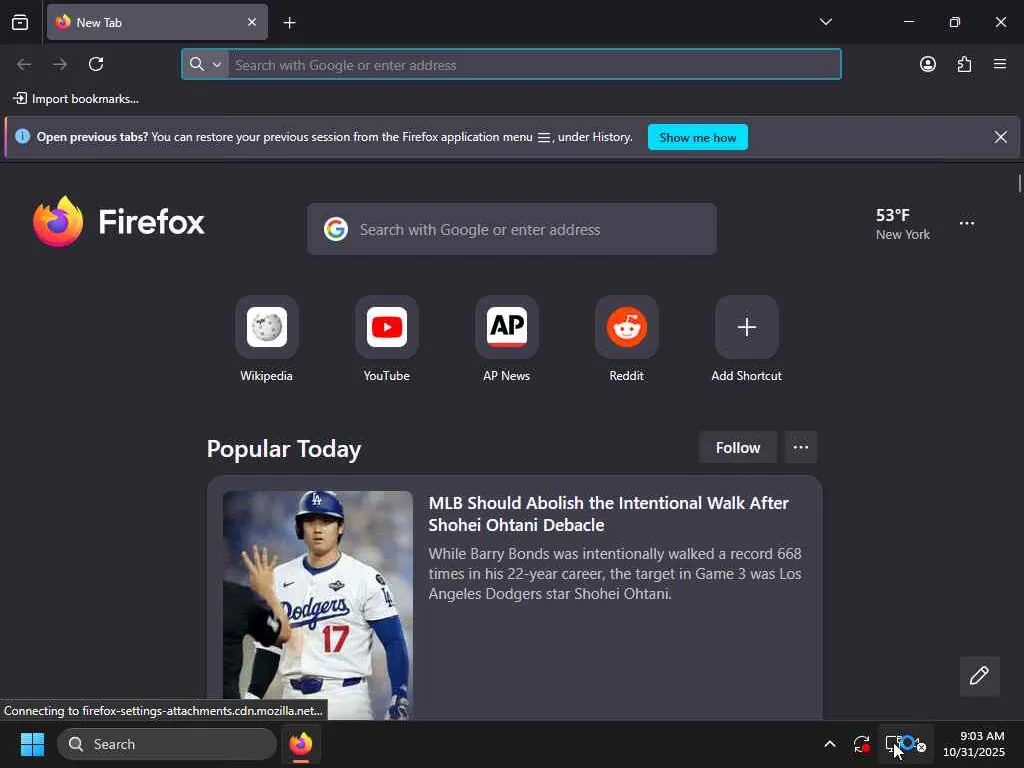Go forward one page
This screenshot has height=768, width=1024.
point(60,64)
